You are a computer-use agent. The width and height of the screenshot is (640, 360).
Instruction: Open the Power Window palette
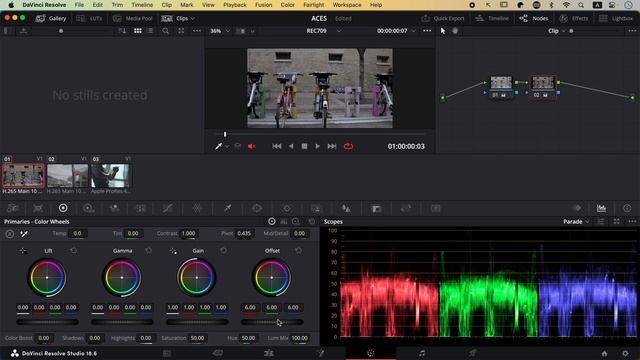[257, 208]
